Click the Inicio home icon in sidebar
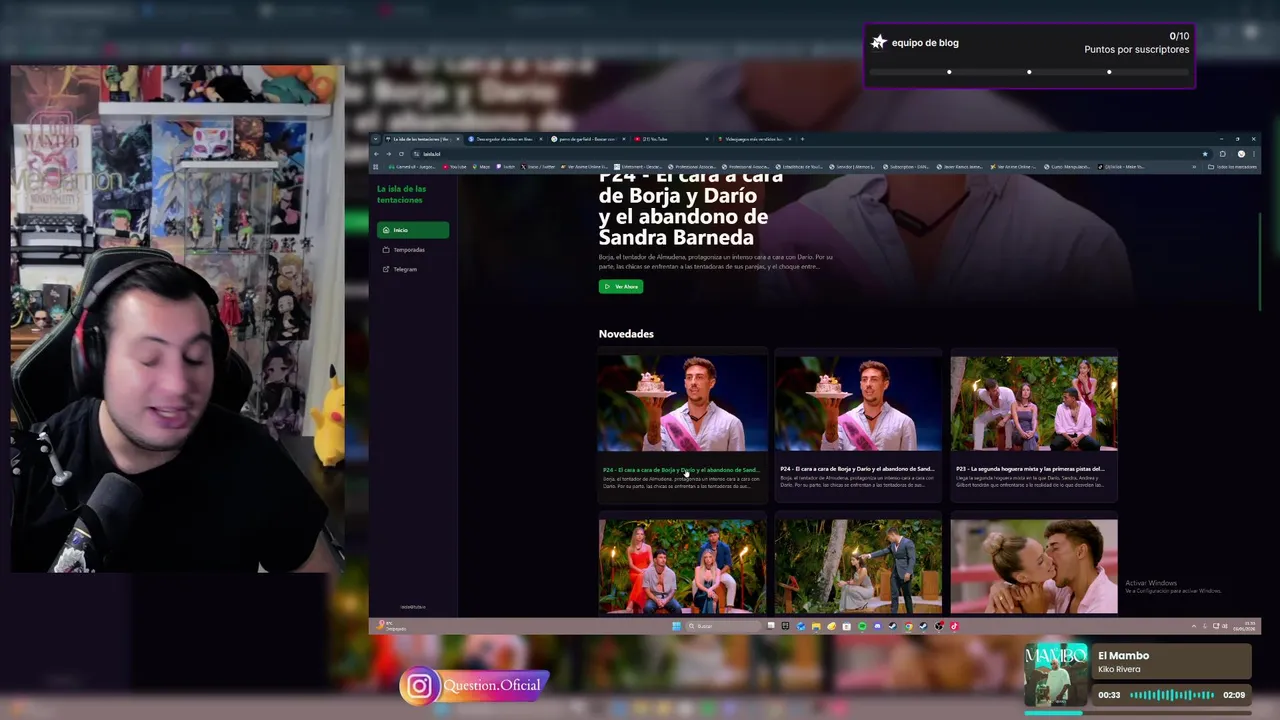 pyautogui.click(x=386, y=230)
